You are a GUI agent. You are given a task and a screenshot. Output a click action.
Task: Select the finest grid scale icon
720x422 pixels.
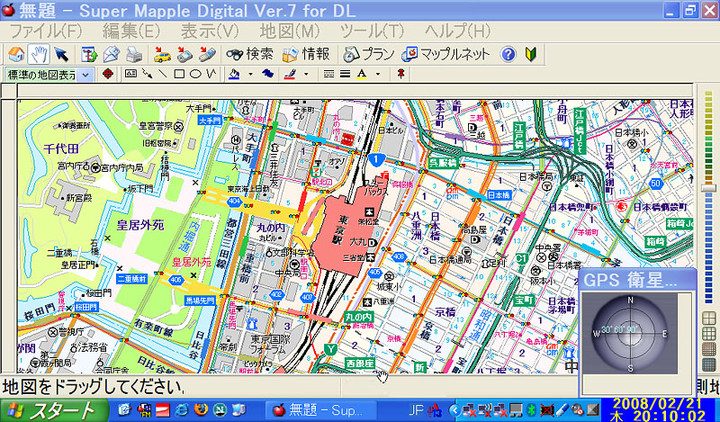point(709,365)
